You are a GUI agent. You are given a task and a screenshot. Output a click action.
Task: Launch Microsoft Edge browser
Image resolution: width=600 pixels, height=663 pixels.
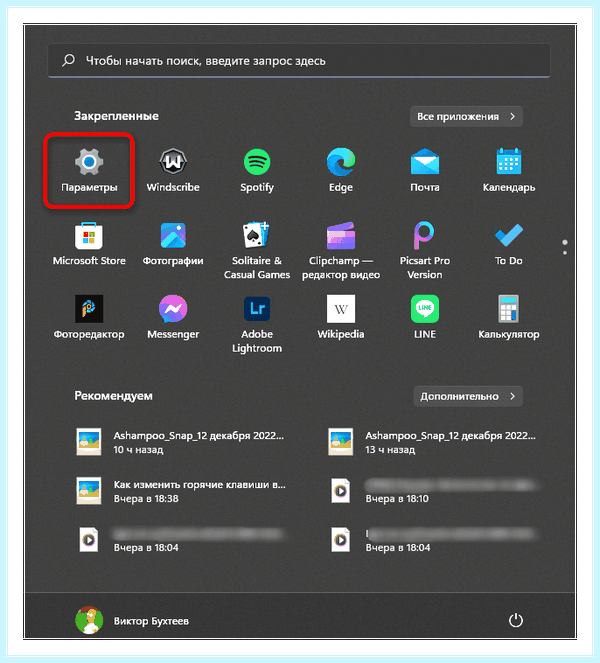(x=341, y=170)
